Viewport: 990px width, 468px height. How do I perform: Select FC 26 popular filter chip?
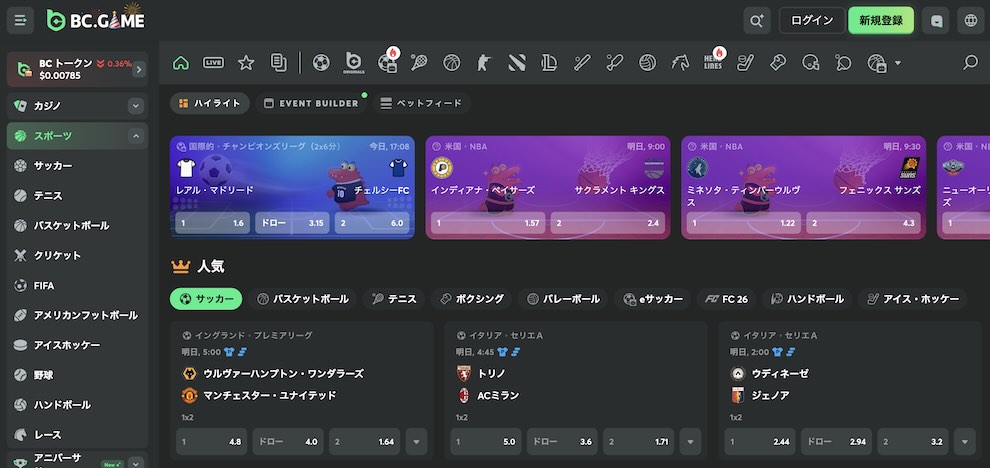click(727, 299)
